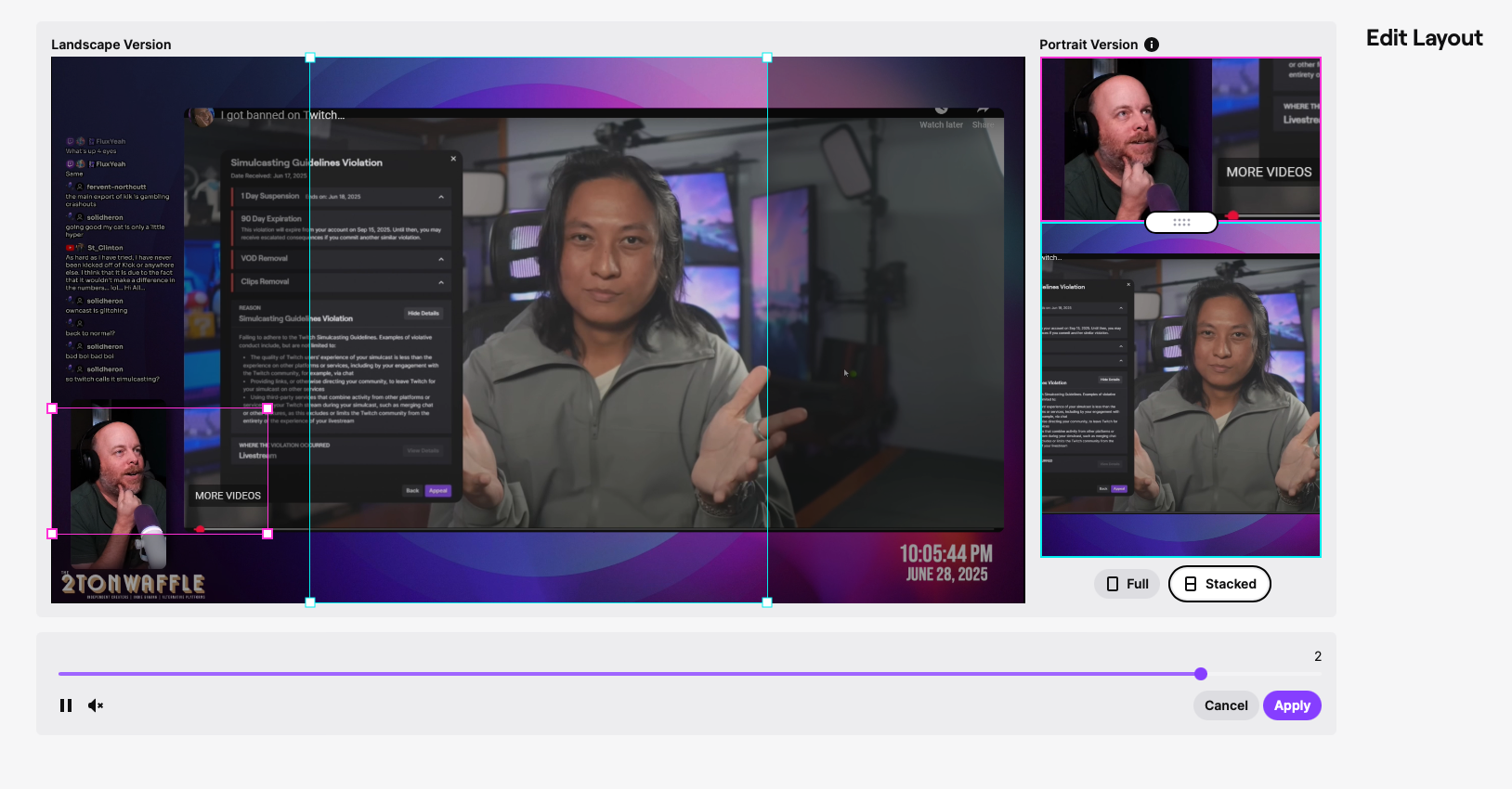Click the purple timeline scrubber knob

pyautogui.click(x=1201, y=674)
